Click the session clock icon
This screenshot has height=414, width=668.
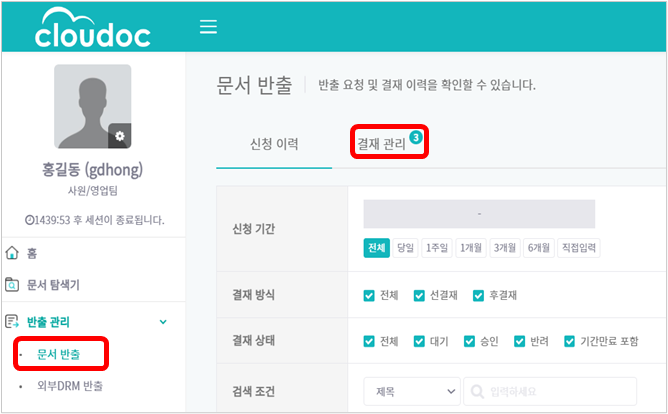pos(30,219)
